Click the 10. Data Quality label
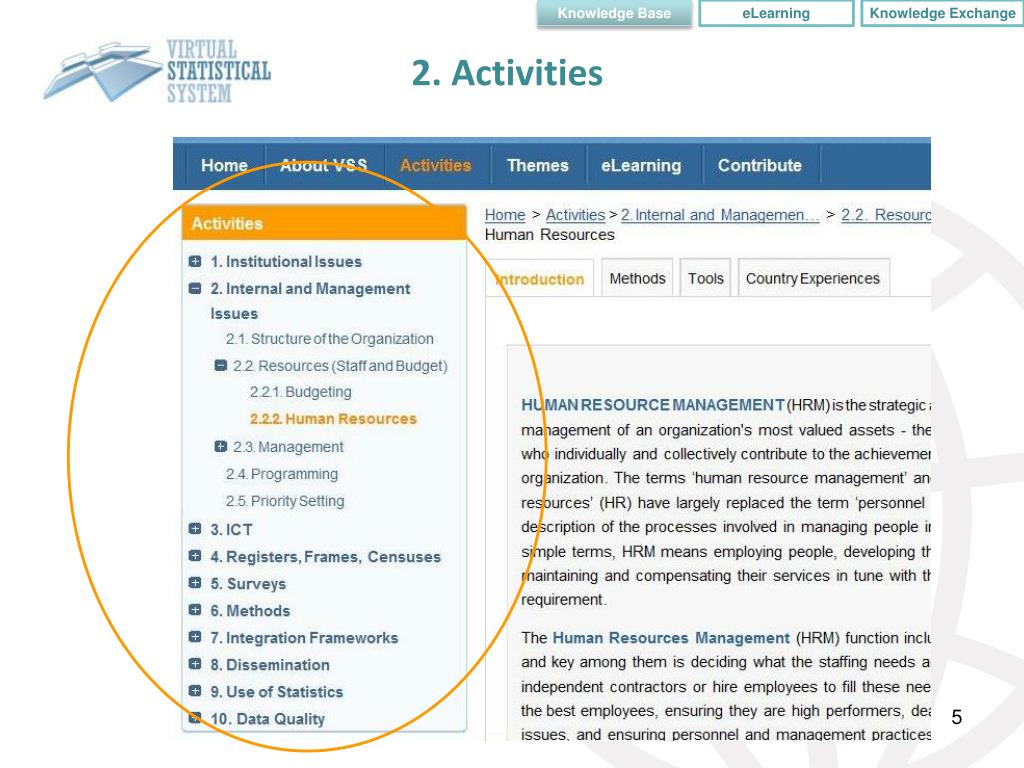 268,718
